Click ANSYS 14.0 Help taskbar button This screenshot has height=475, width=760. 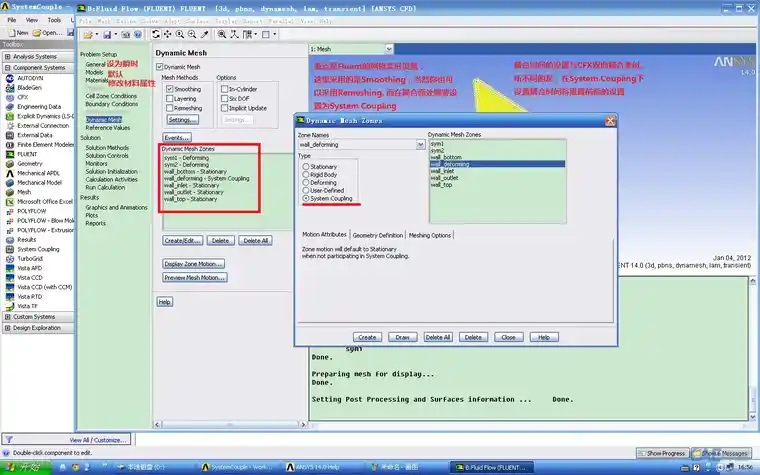[x=315, y=467]
